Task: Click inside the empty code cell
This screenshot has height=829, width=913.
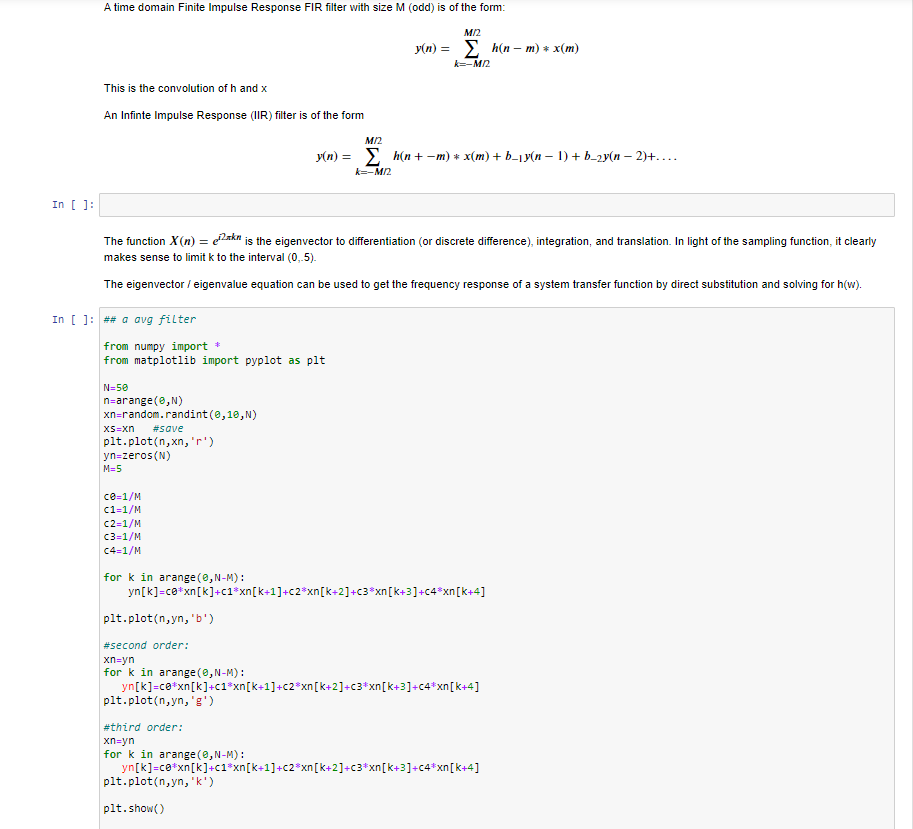Action: [490, 204]
